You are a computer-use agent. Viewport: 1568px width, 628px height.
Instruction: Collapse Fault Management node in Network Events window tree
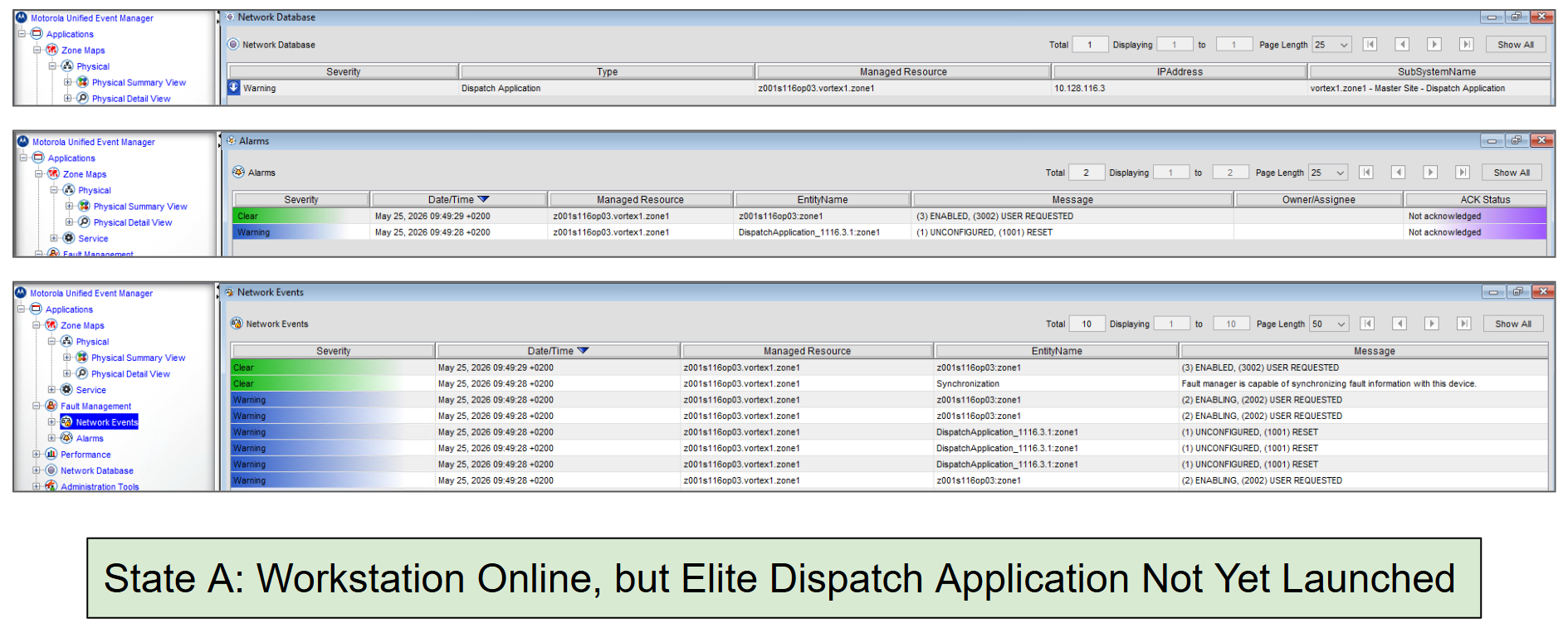pyautogui.click(x=36, y=406)
